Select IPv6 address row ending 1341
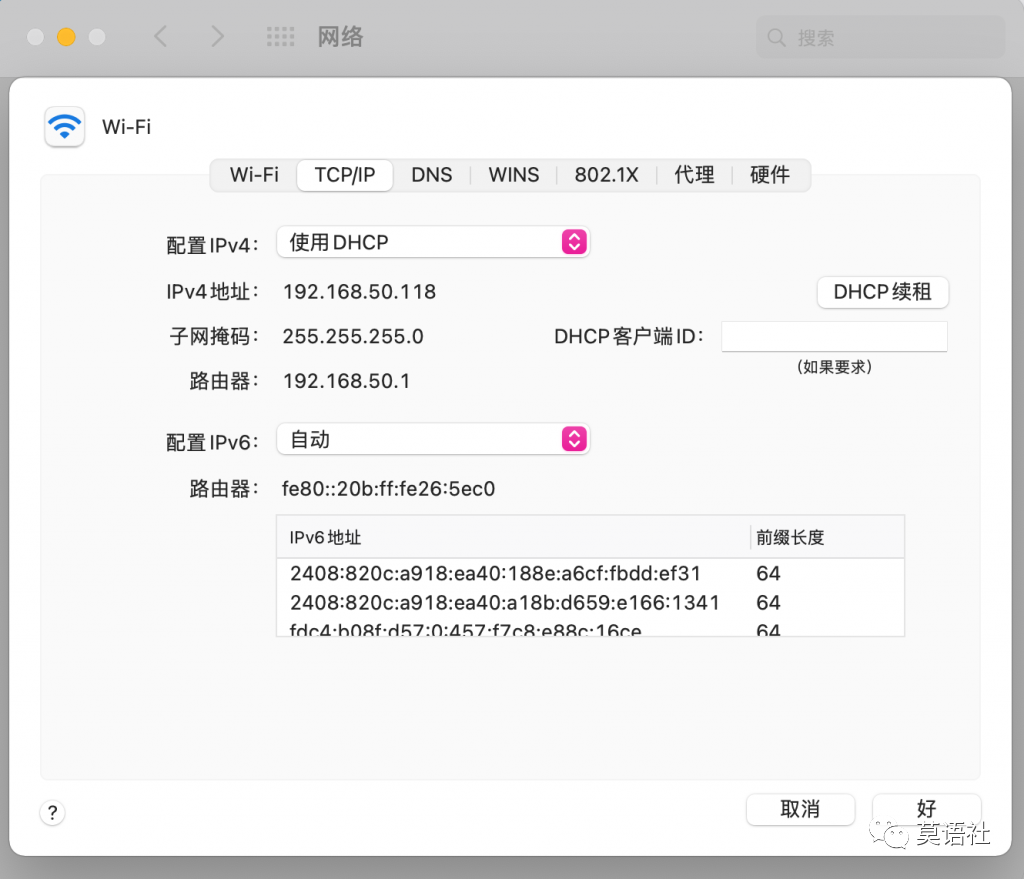 590,602
